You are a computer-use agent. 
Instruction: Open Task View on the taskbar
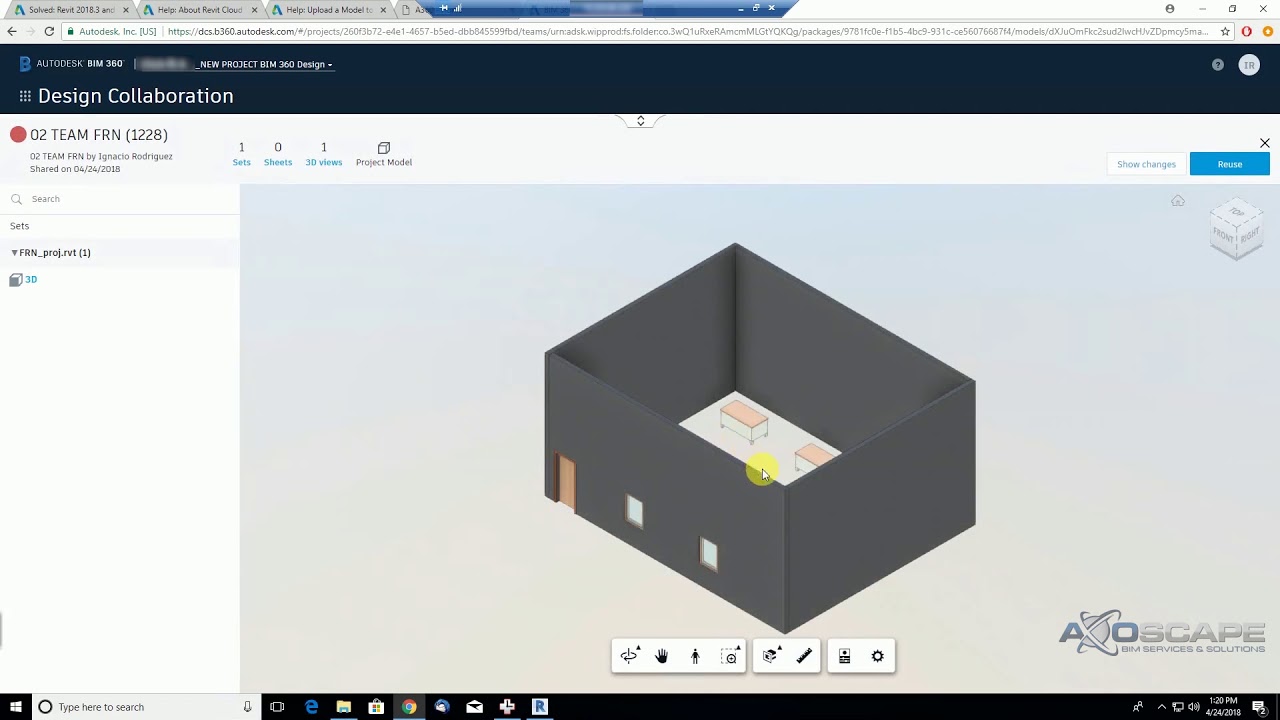[277, 707]
